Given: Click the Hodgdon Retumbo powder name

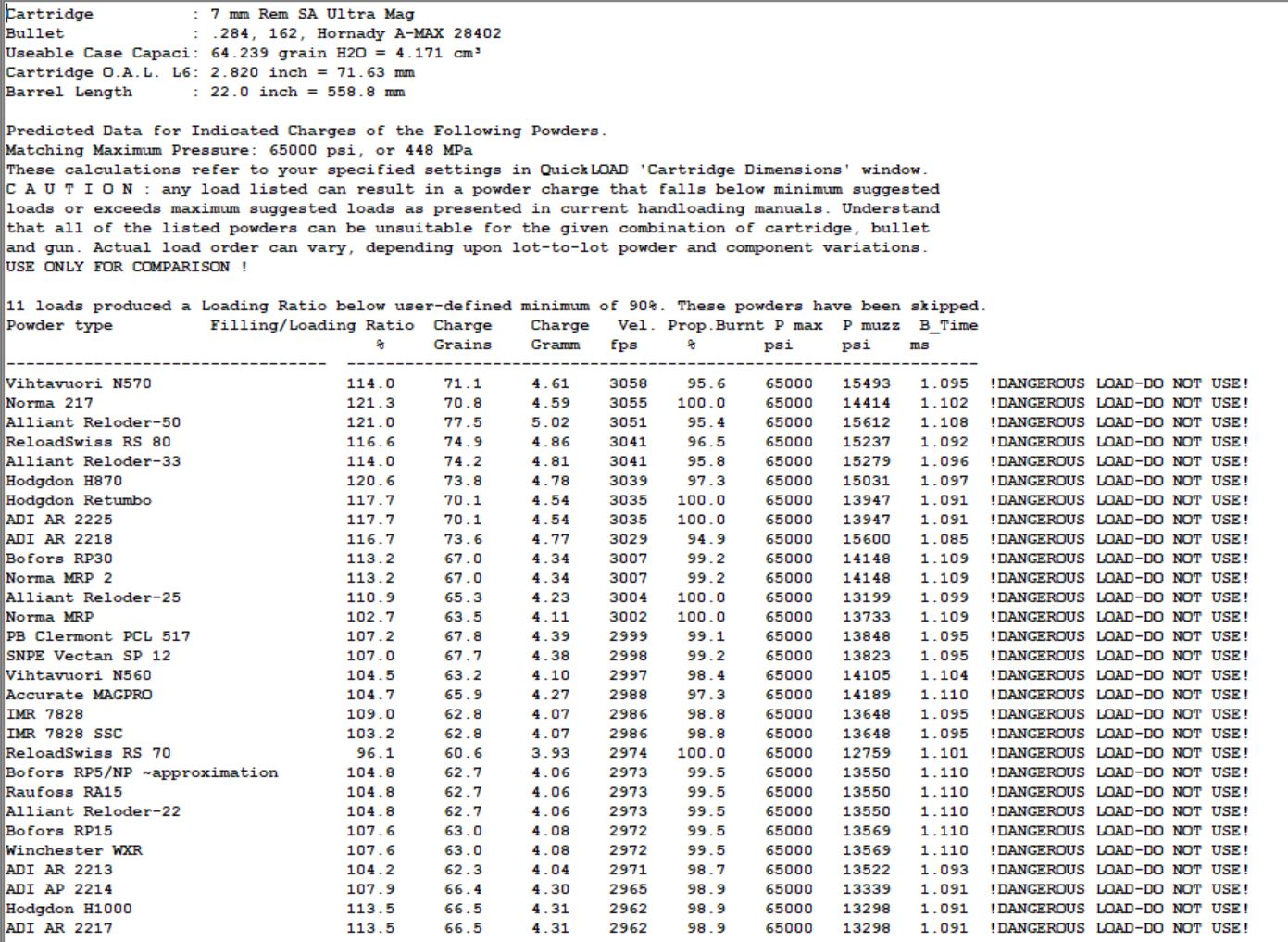Looking at the screenshot, I should point(79,500).
